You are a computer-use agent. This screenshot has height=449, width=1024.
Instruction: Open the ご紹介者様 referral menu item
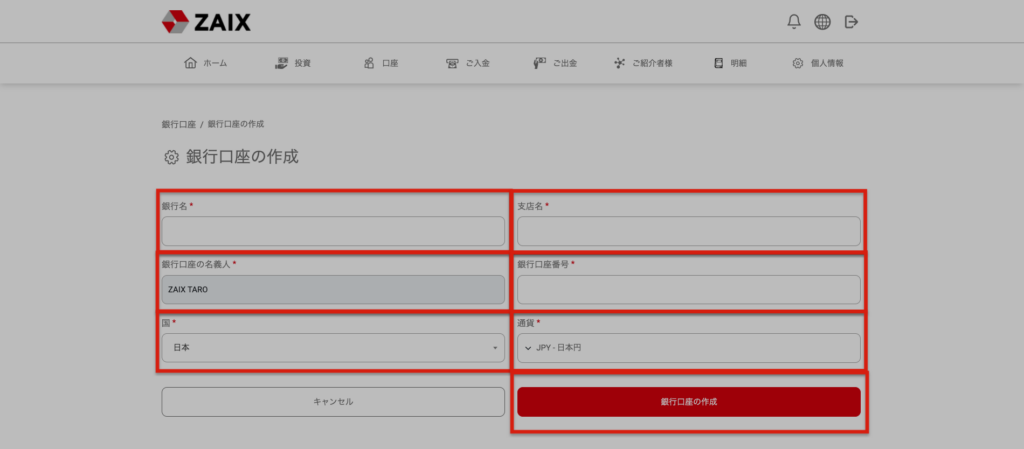643,63
